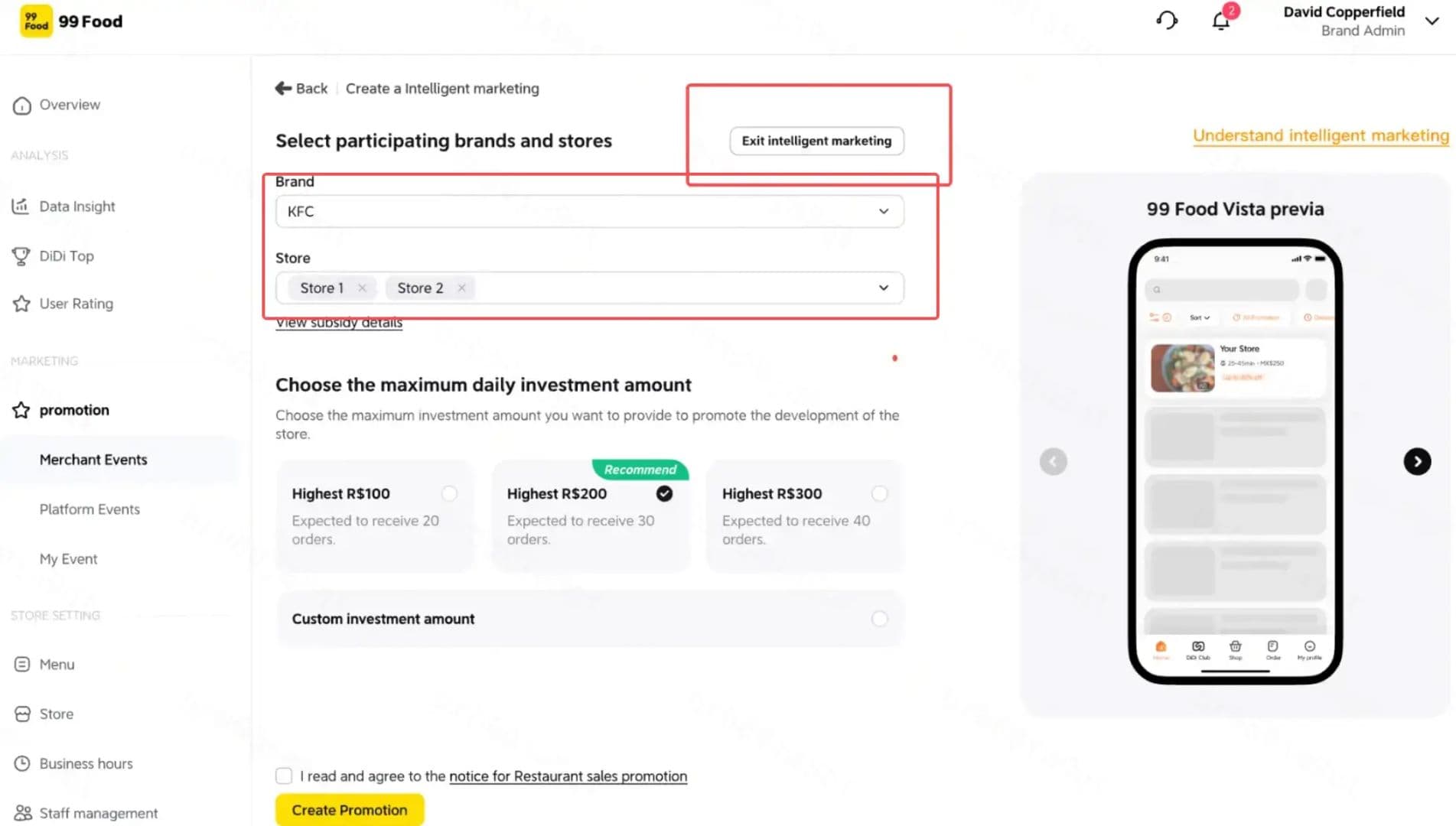Go back using the arrow icon
1456x826 pixels.
pyautogui.click(x=283, y=88)
